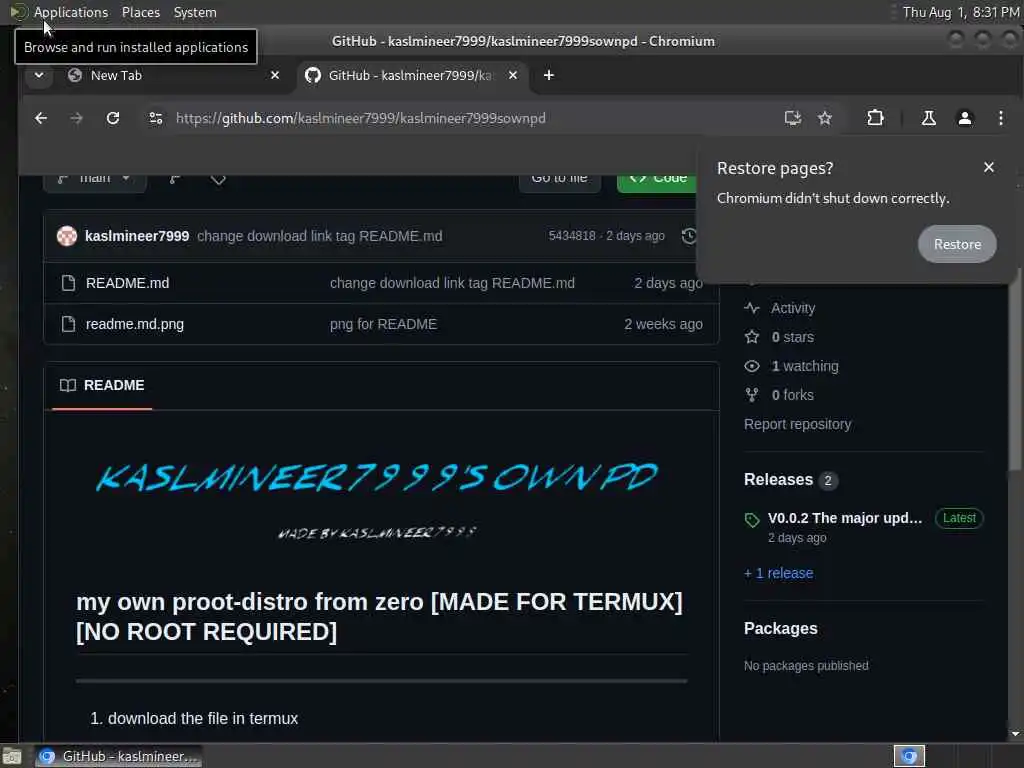The image size is (1024, 768).
Task: Open Chrome Labs flask icon
Action: click(x=928, y=118)
